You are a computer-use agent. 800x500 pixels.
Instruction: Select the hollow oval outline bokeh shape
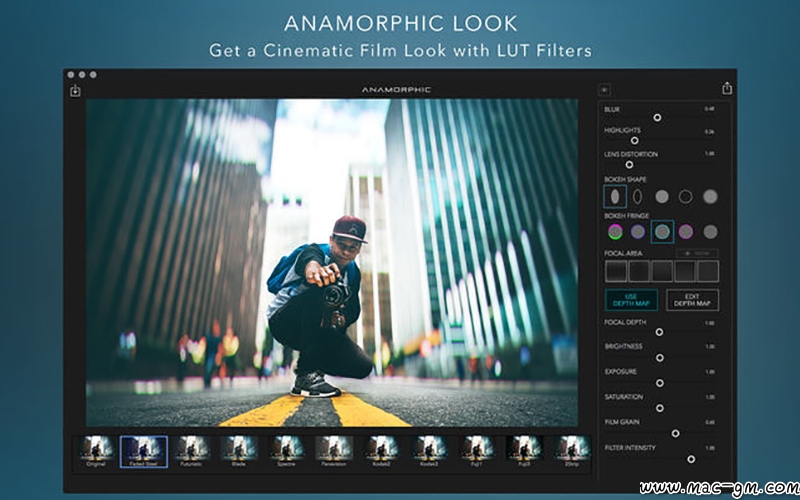click(637, 196)
